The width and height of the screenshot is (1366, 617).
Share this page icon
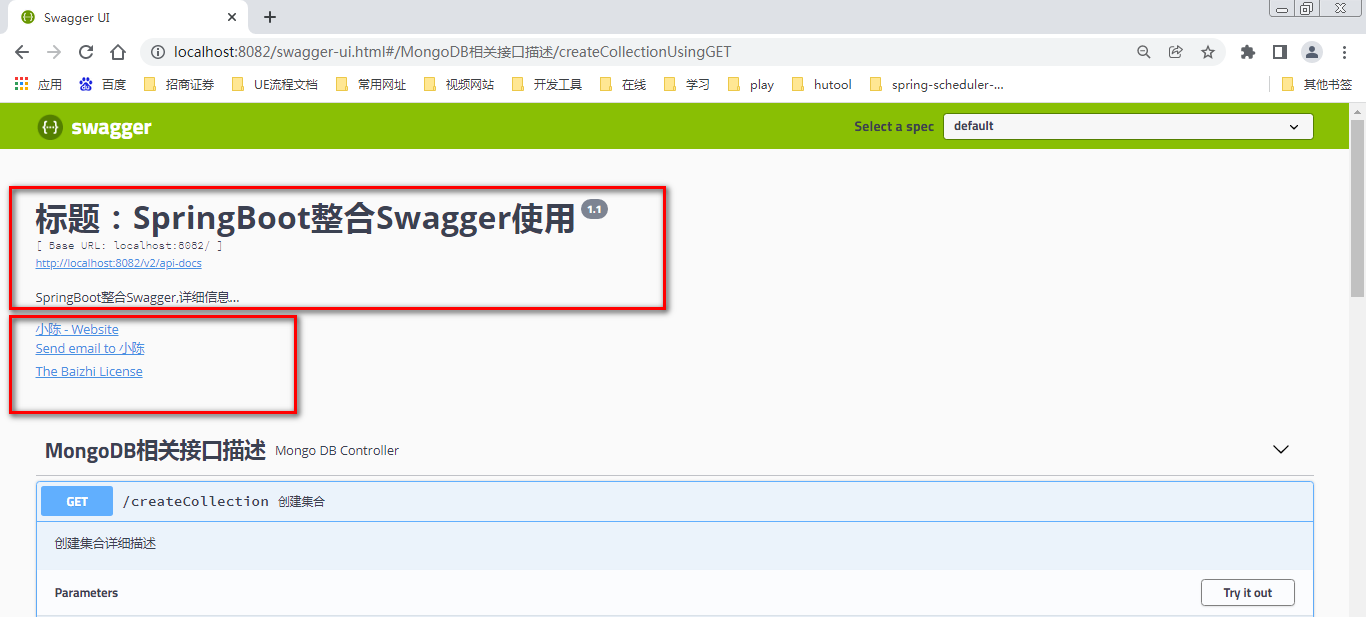[1176, 52]
